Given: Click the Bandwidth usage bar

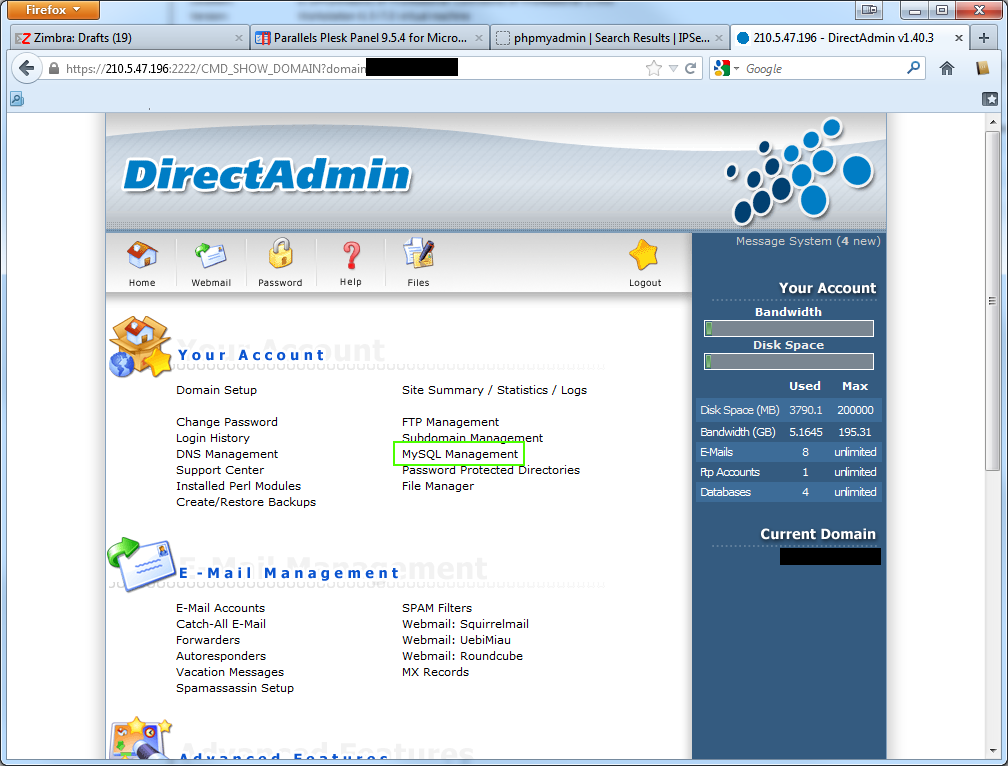Looking at the screenshot, I should 789,328.
